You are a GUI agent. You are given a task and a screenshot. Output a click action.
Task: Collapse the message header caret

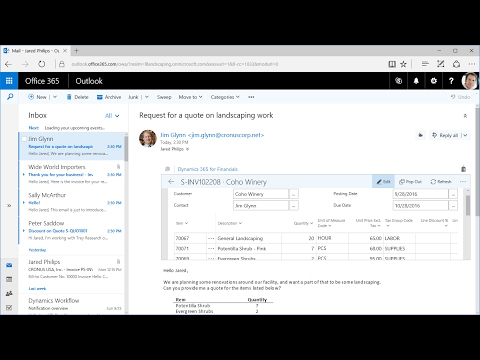click(x=465, y=116)
